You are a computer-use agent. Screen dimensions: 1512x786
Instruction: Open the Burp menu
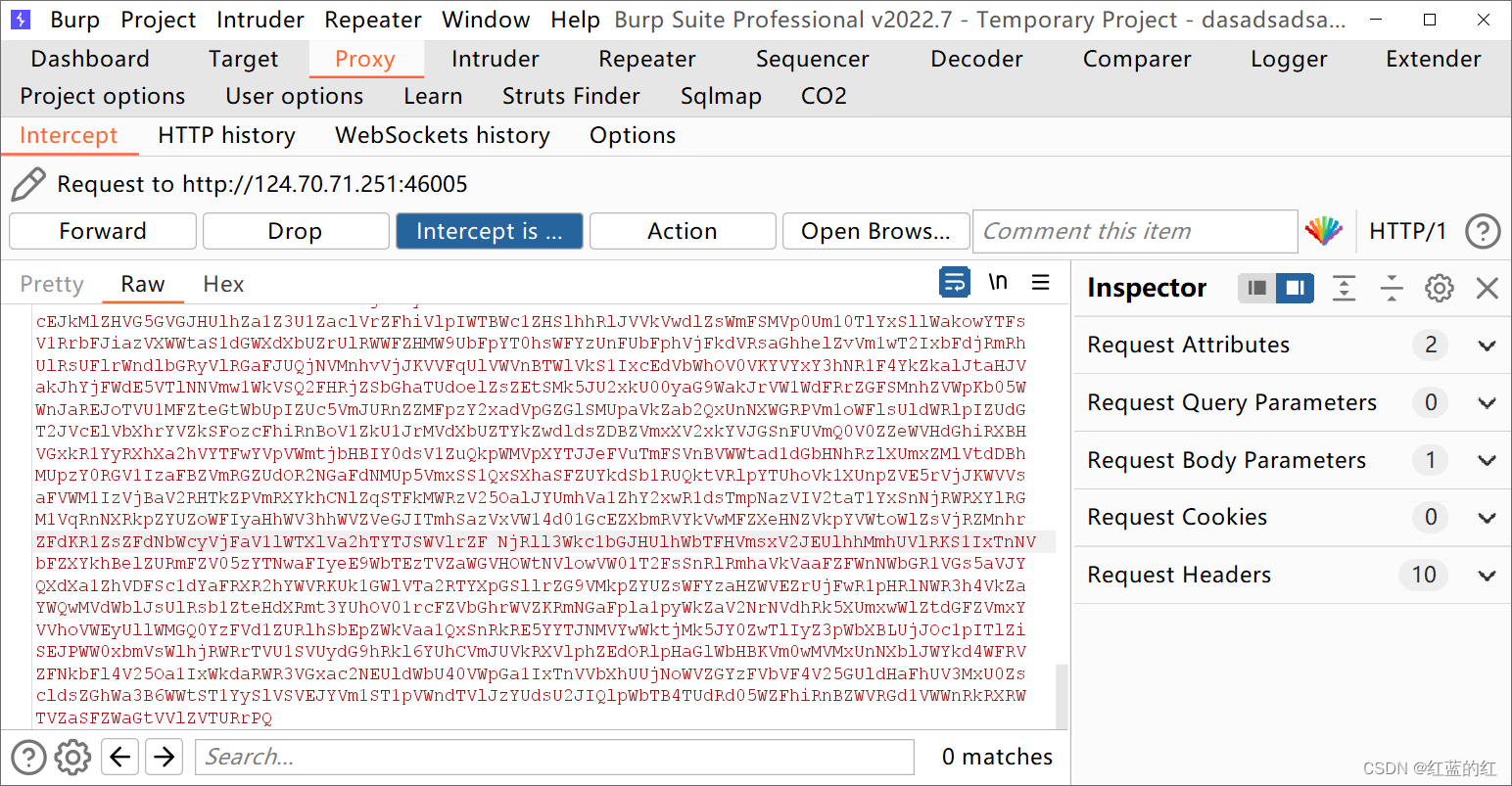point(75,20)
